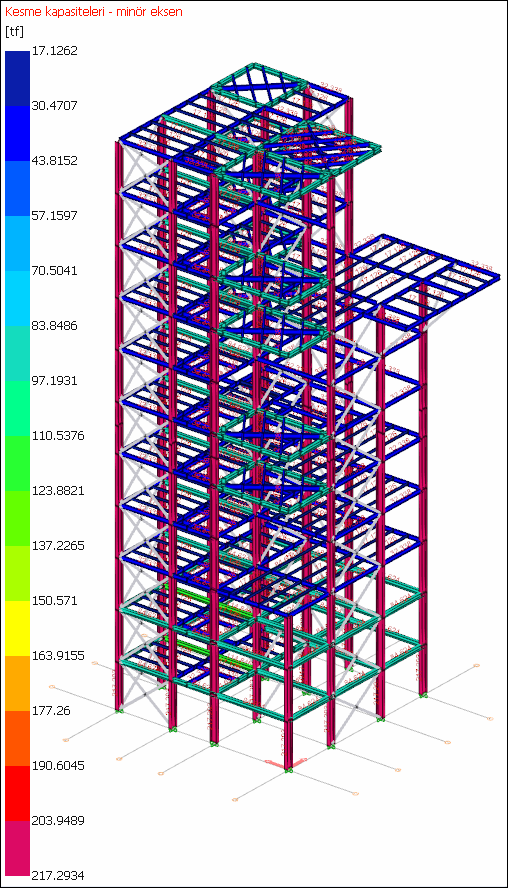Viewport: 508px width, 888px height.
Task: Click the teal legend band below 83.8486
Action: pyautogui.click(x=17, y=353)
